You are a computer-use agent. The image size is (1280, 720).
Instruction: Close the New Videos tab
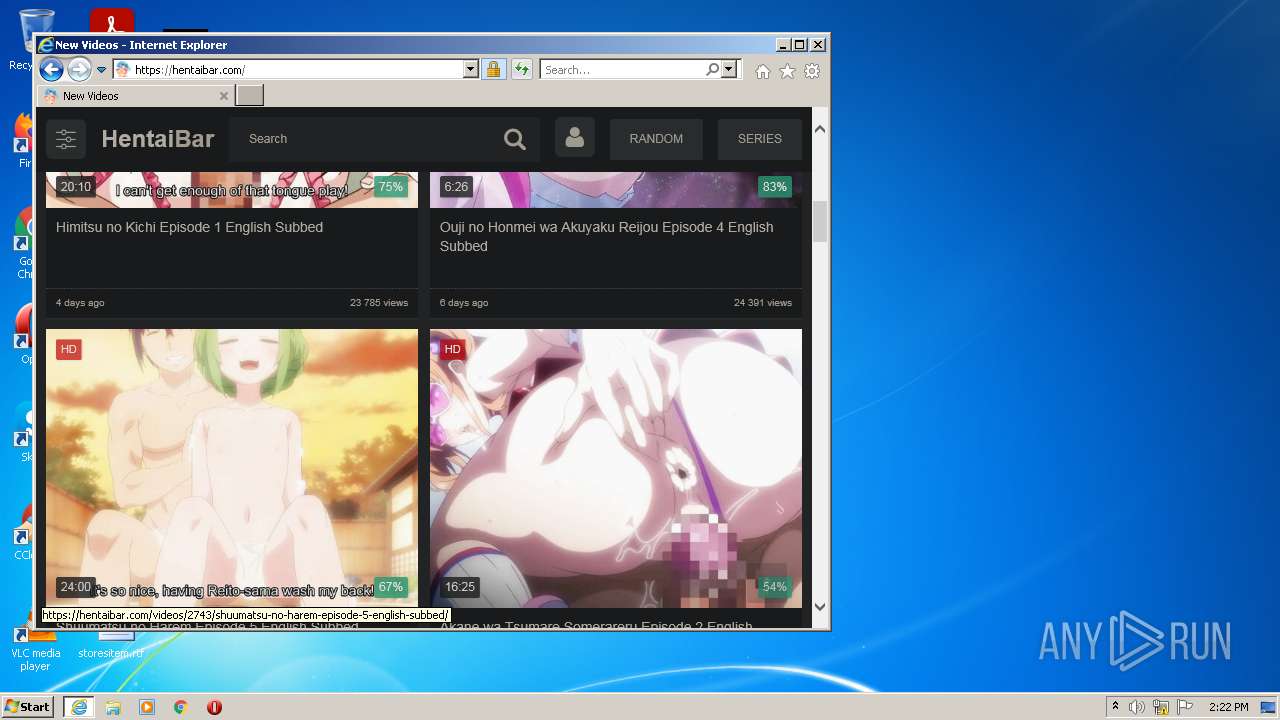(x=224, y=96)
